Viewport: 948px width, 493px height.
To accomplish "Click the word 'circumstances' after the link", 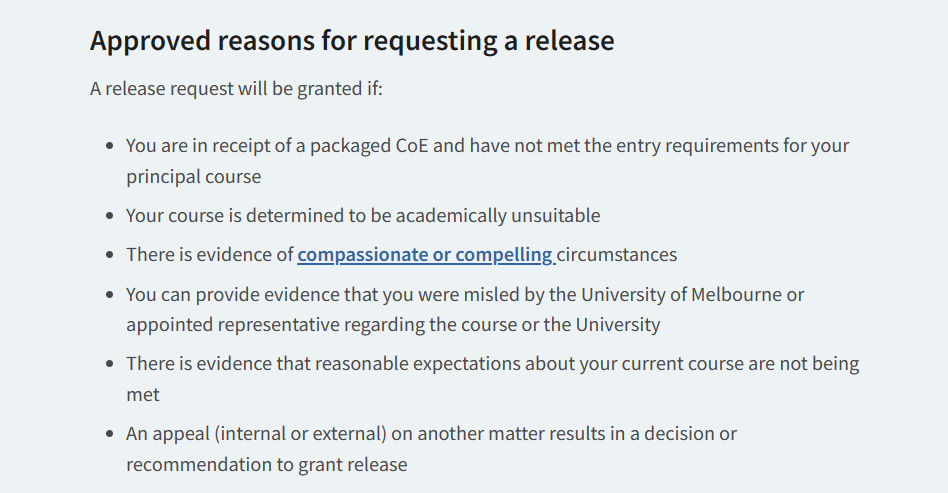I will pos(617,255).
